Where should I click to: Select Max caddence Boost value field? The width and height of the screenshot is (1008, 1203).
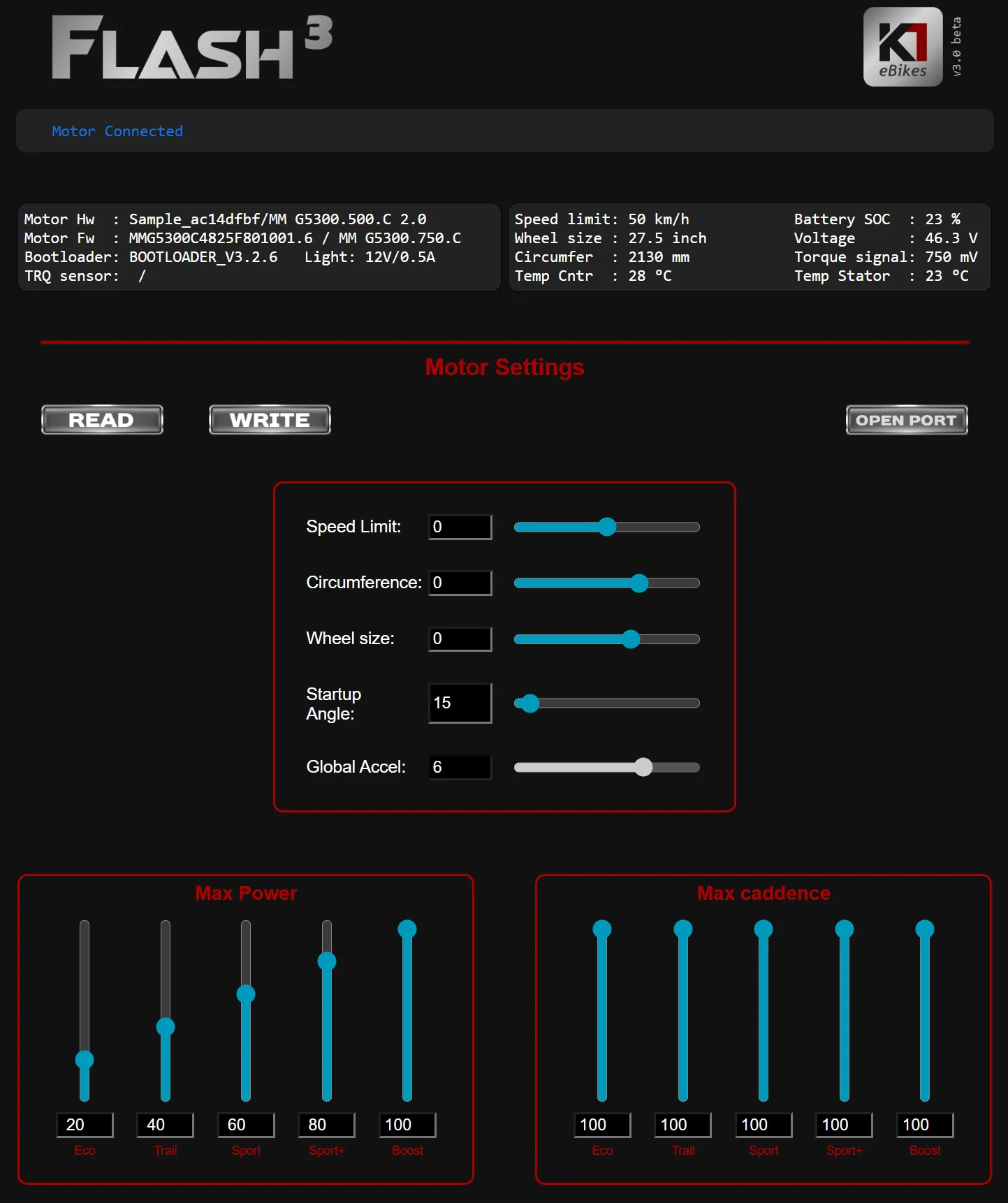point(925,1125)
